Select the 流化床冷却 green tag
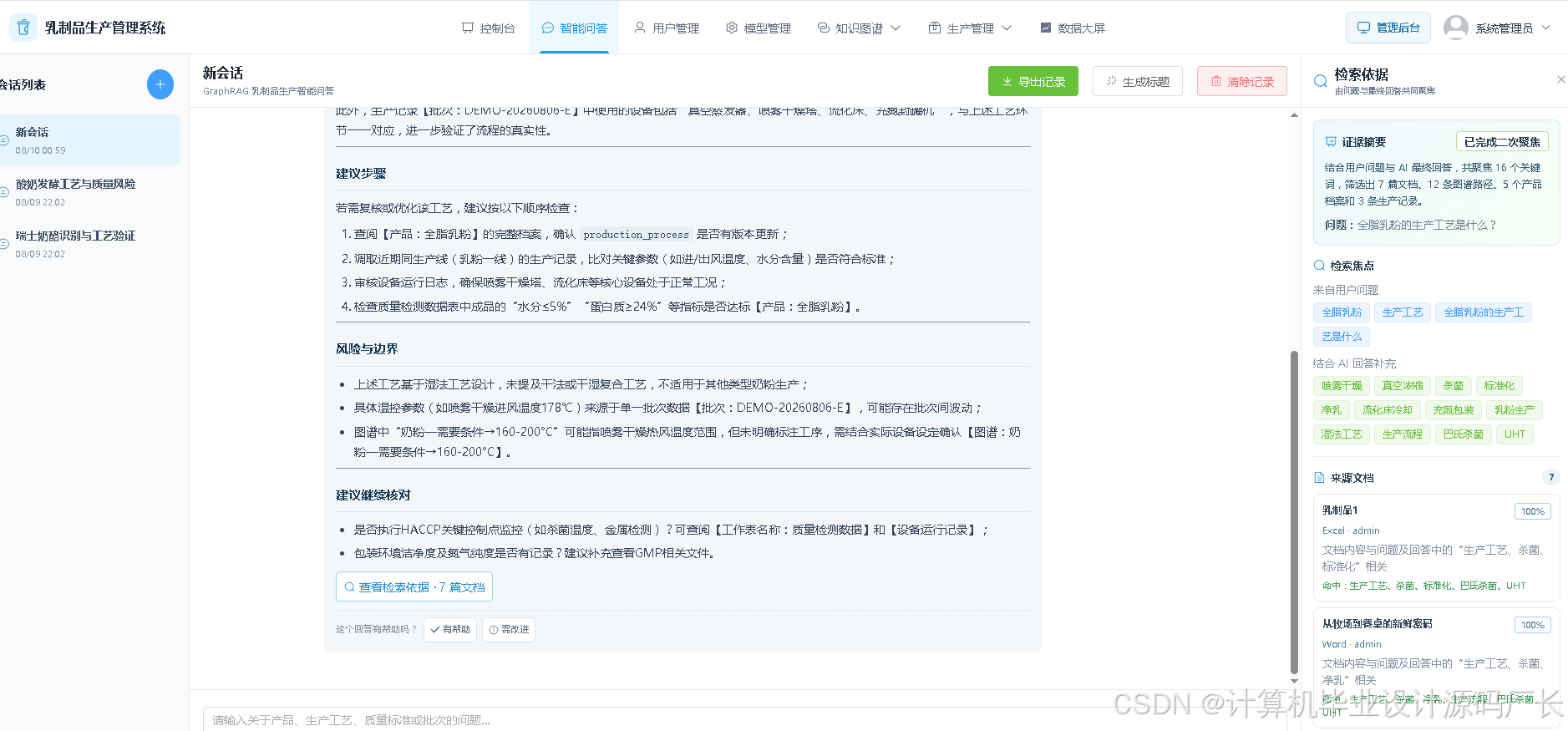1568x731 pixels. click(x=1388, y=410)
